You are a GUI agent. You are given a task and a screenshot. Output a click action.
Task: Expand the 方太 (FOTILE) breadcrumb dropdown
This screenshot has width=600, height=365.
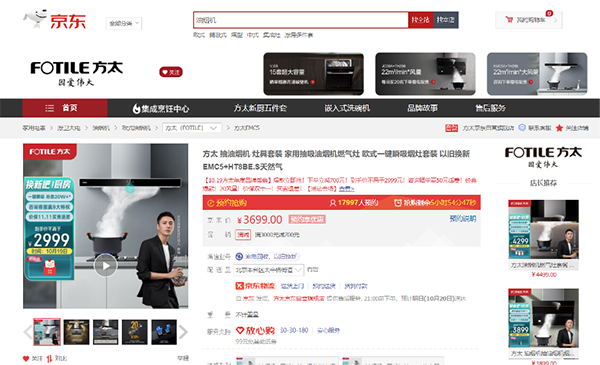[x=192, y=128]
